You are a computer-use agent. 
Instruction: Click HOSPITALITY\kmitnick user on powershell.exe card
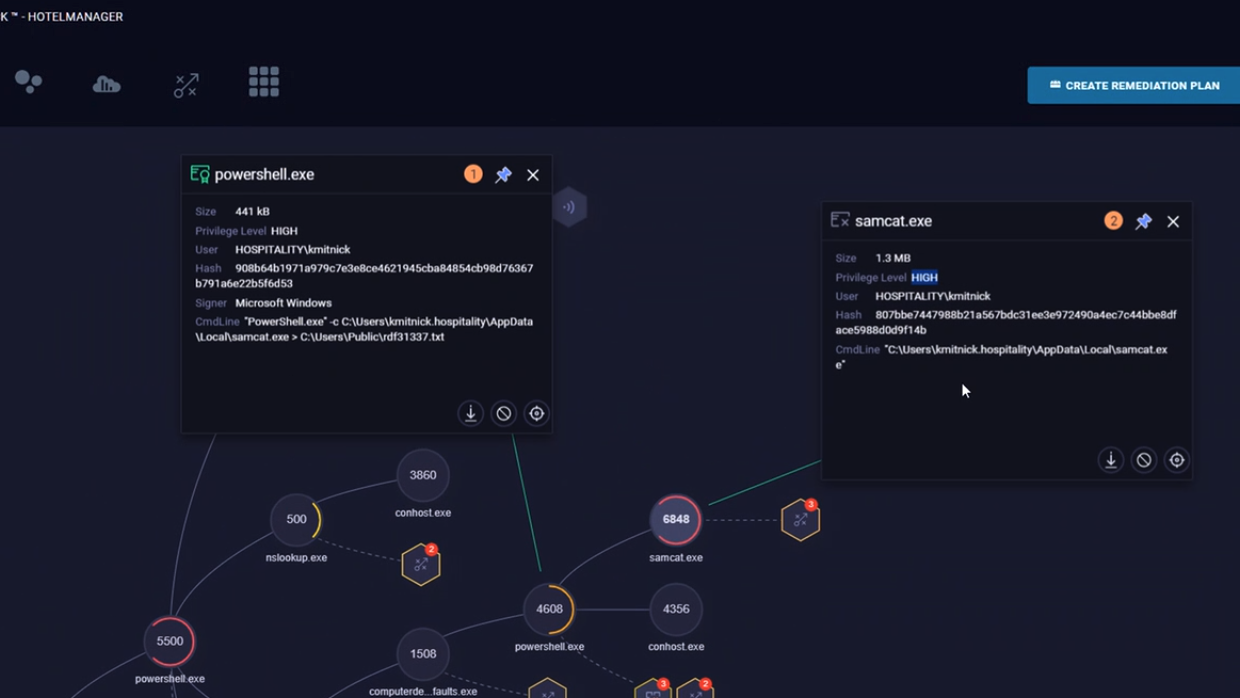pyautogui.click(x=293, y=249)
